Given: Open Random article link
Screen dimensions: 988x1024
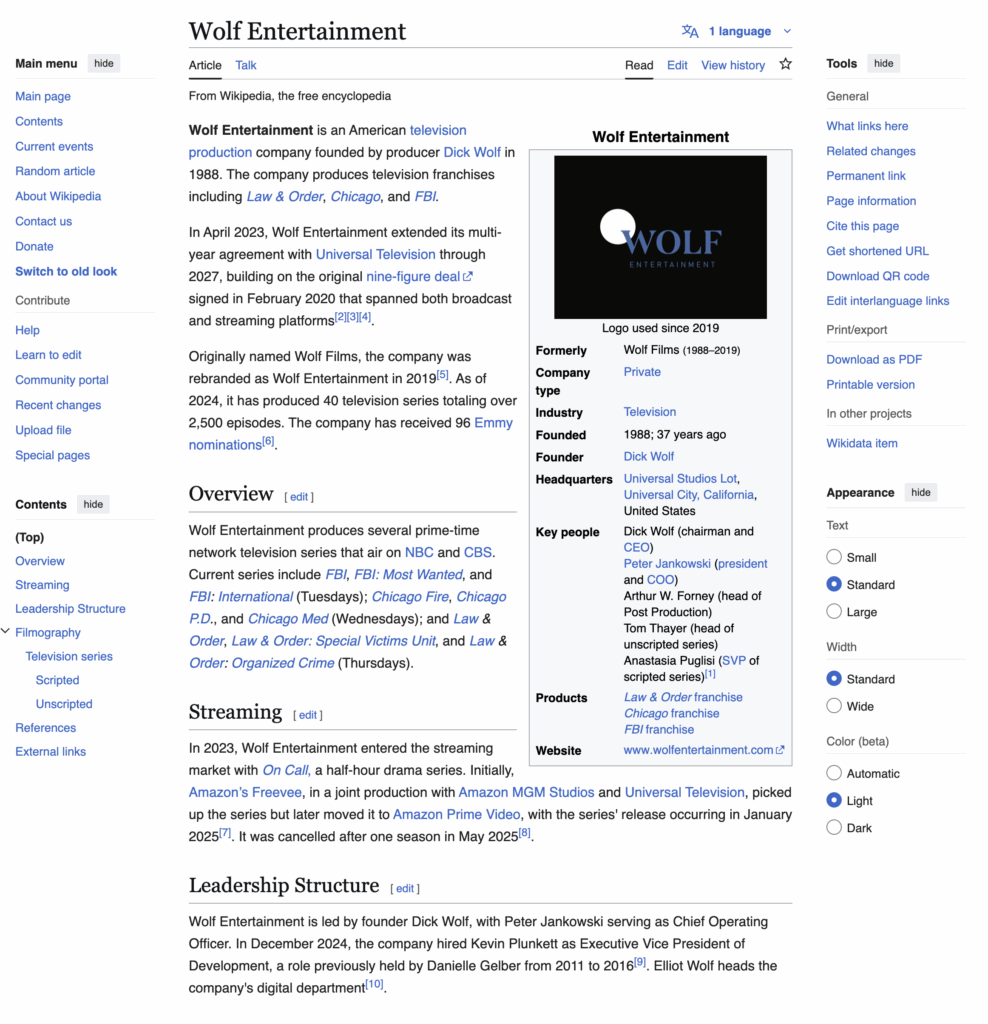Looking at the screenshot, I should pyautogui.click(x=56, y=171).
